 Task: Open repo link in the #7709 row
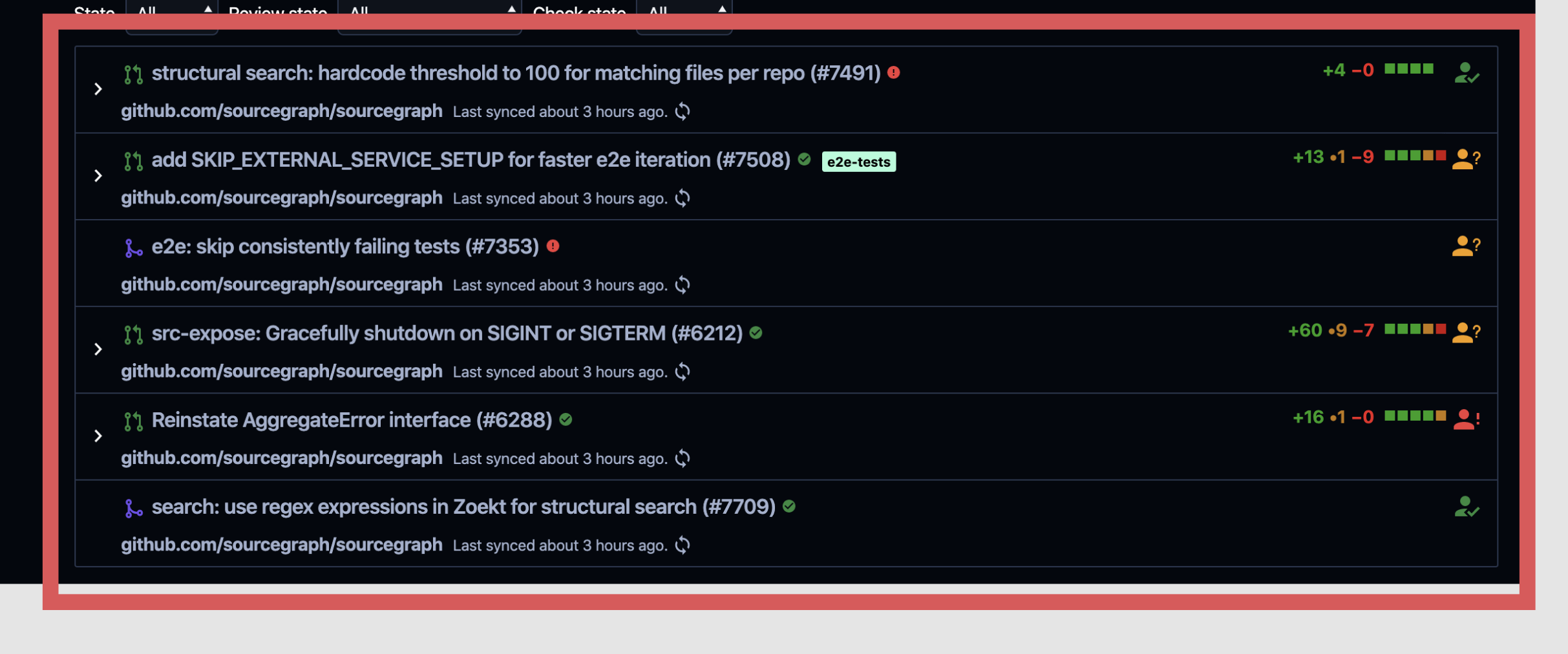point(282,544)
